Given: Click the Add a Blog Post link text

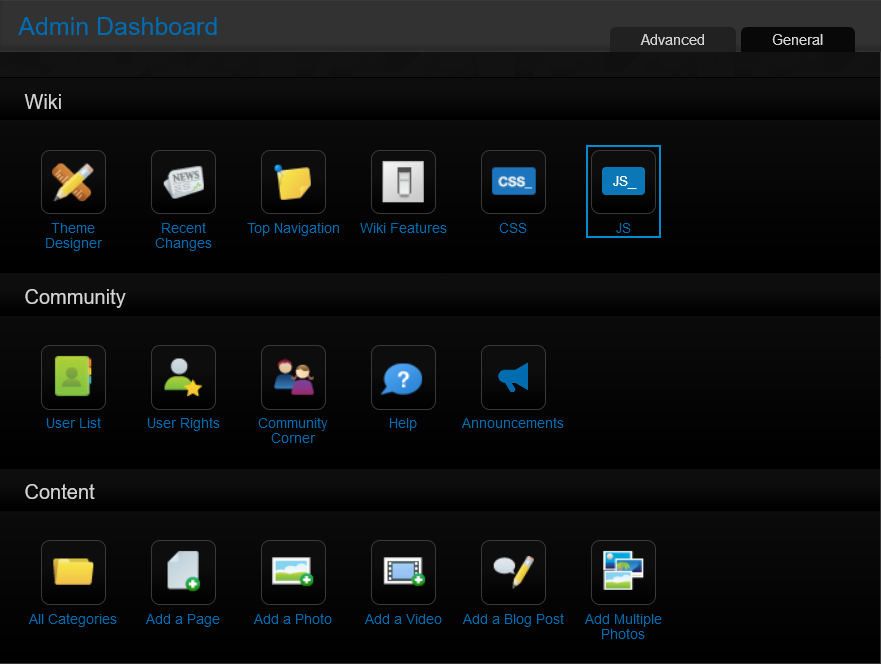Looking at the screenshot, I should (x=513, y=619).
